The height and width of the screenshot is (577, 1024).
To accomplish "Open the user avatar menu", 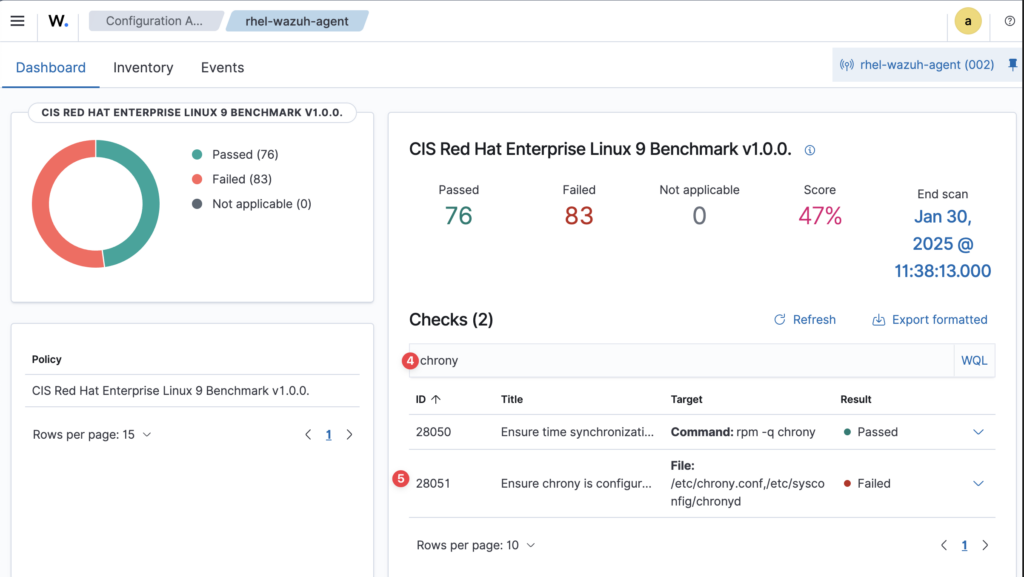I will coord(968,21).
